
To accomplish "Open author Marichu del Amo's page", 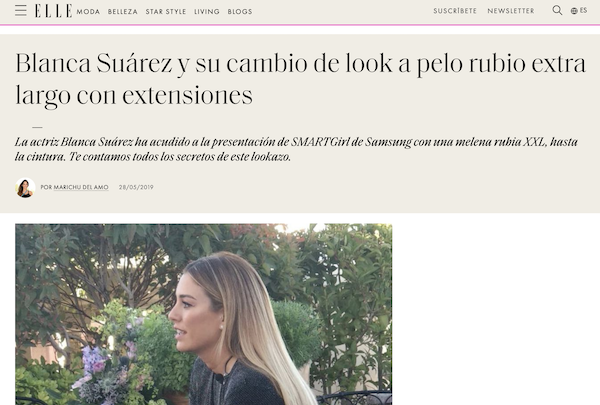I will (x=81, y=187).
